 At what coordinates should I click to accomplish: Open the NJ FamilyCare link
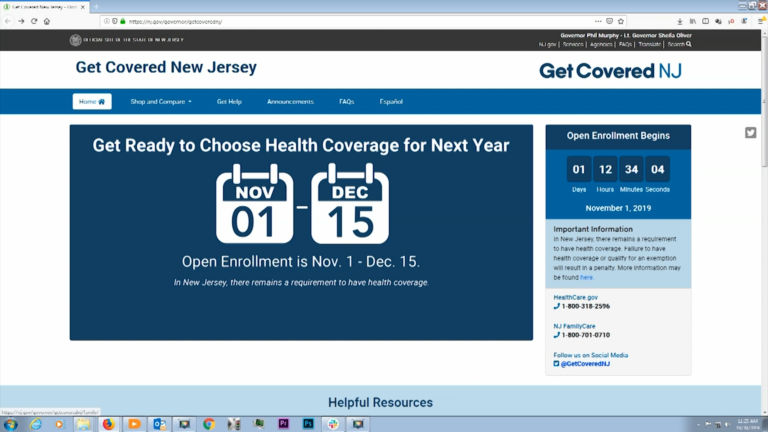pyautogui.click(x=575, y=326)
